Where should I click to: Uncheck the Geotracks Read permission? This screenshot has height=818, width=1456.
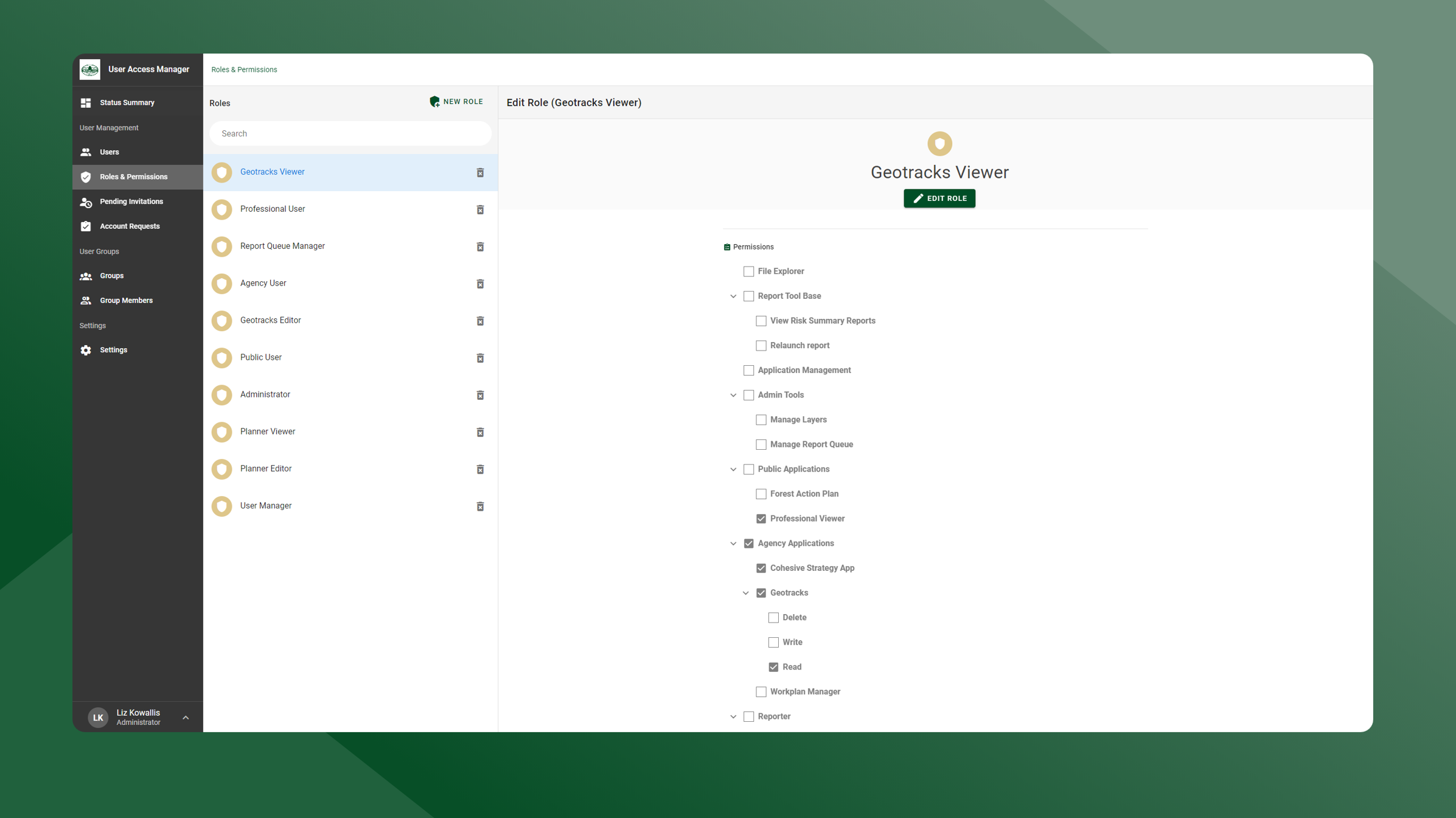(x=773, y=668)
